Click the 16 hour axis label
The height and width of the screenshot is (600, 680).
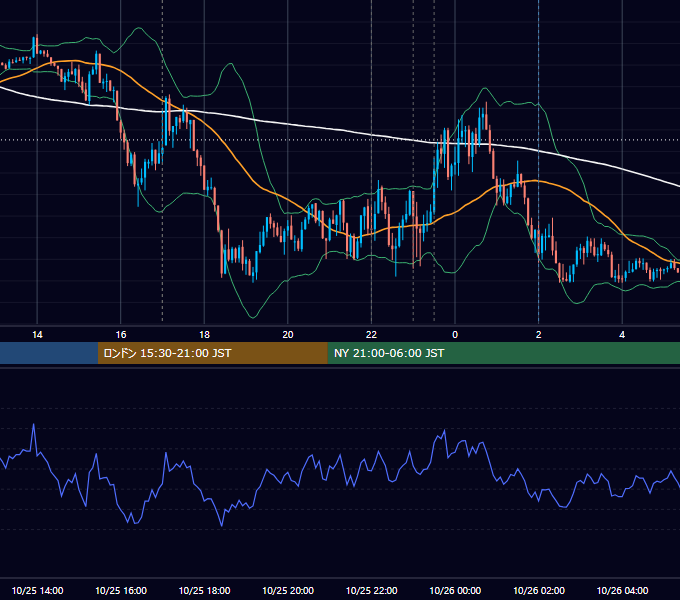pyautogui.click(x=121, y=335)
